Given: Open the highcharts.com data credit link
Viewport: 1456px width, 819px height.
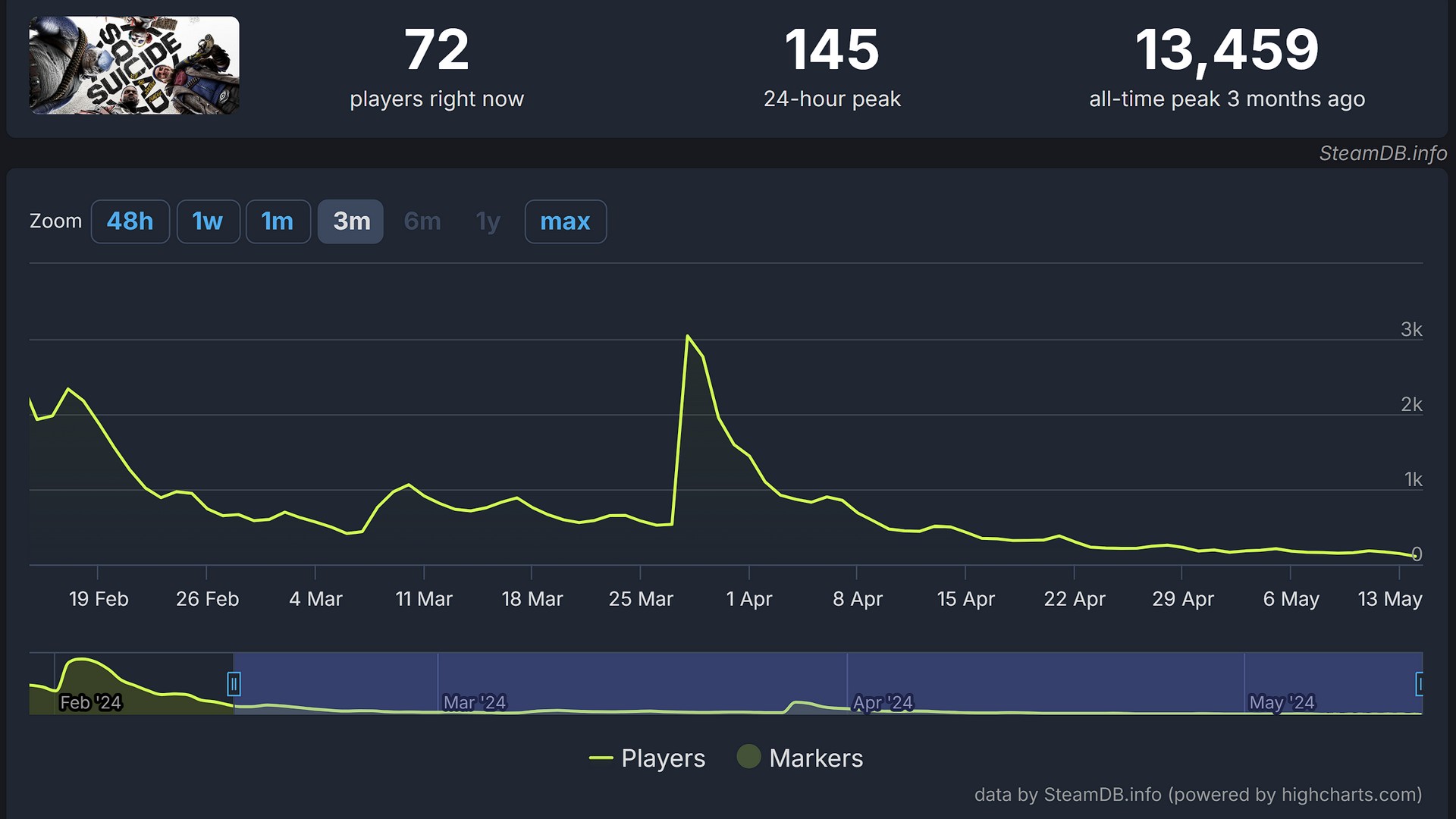Looking at the screenshot, I should point(1351,794).
